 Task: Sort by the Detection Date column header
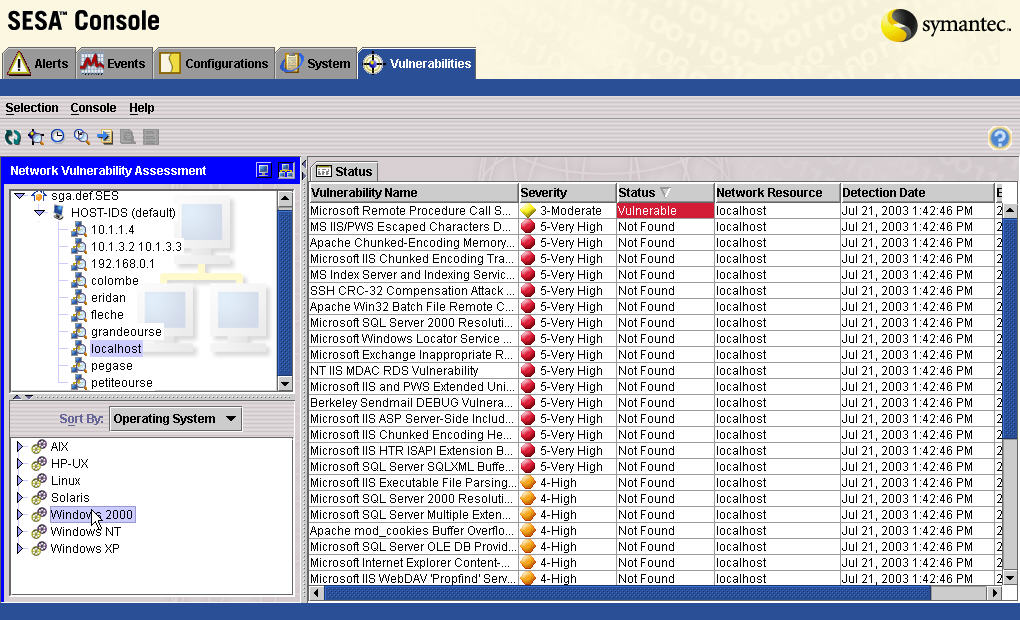pos(917,193)
